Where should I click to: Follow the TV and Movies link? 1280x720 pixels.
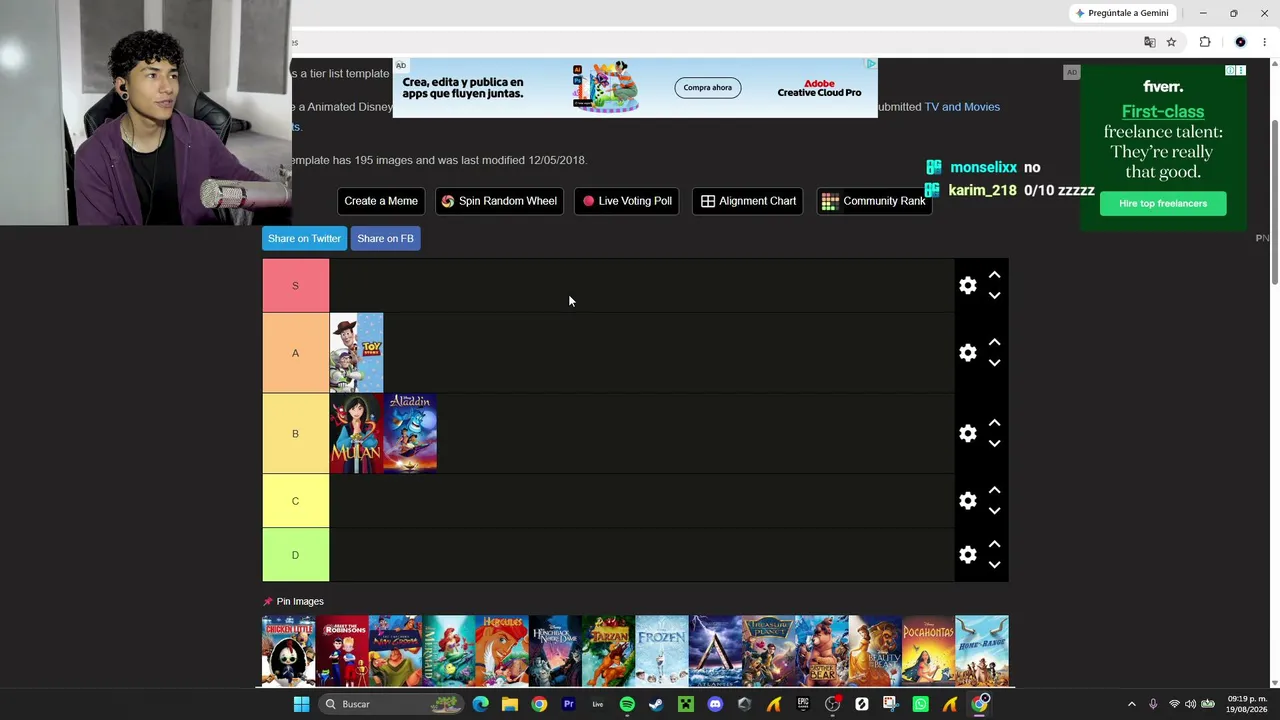tap(962, 107)
